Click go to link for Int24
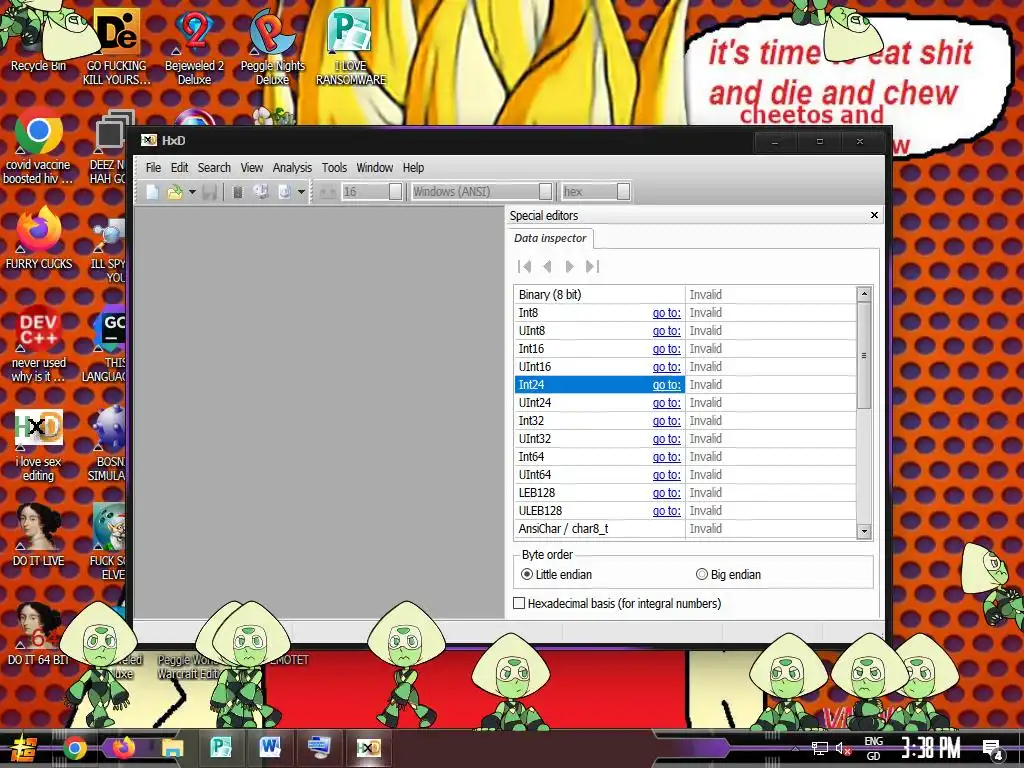Viewport: 1024px width, 768px height. coord(666,385)
